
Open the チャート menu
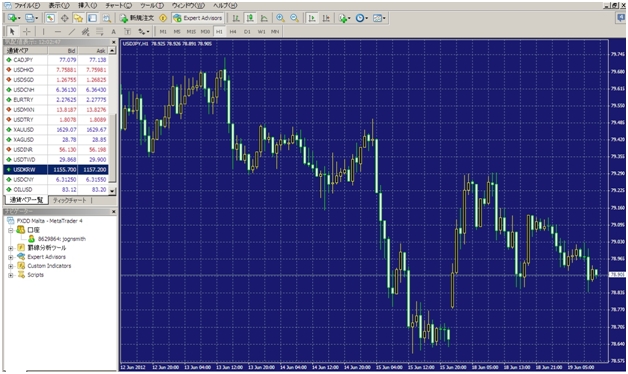(119, 6)
